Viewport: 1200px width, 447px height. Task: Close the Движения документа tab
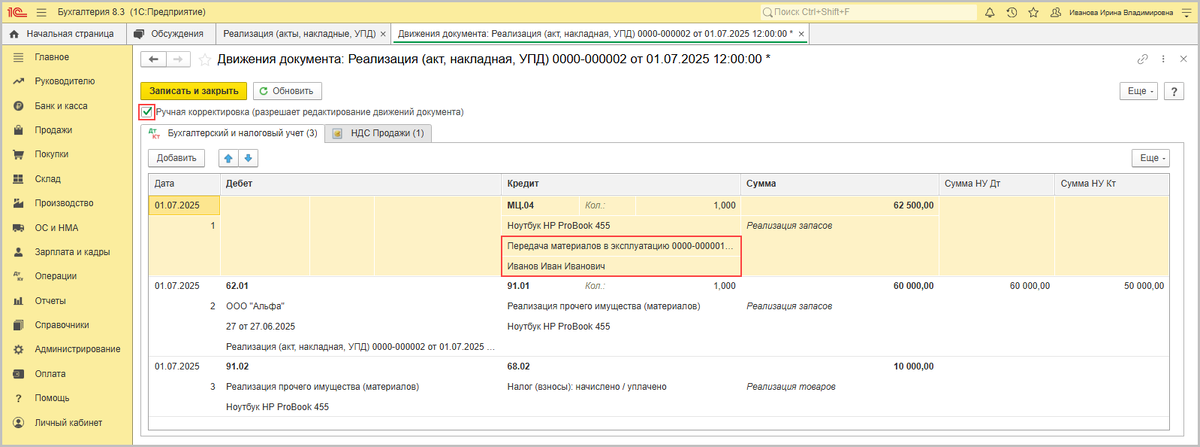[800, 34]
